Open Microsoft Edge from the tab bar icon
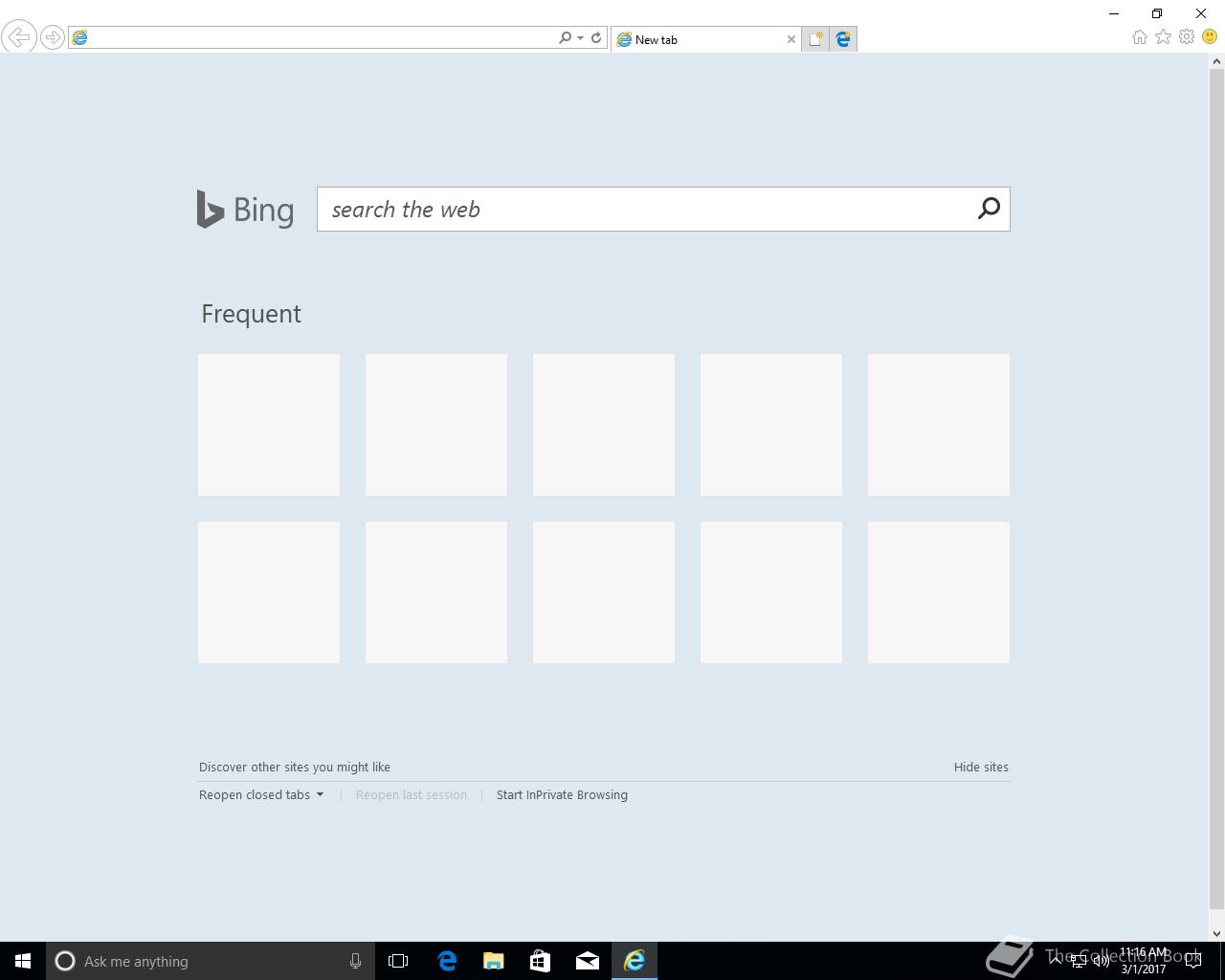The height and width of the screenshot is (980, 1225). pyautogui.click(x=843, y=39)
